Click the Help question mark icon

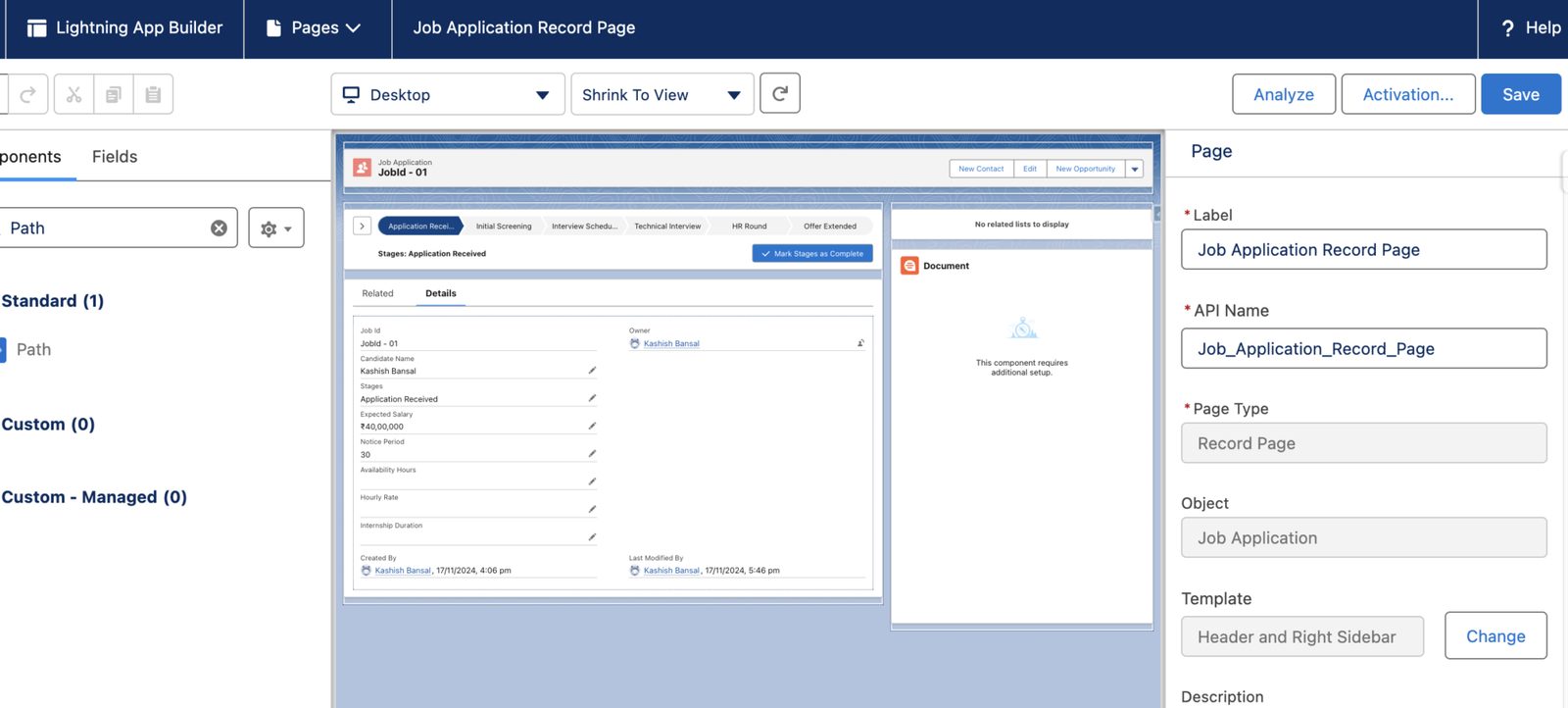click(x=1507, y=28)
